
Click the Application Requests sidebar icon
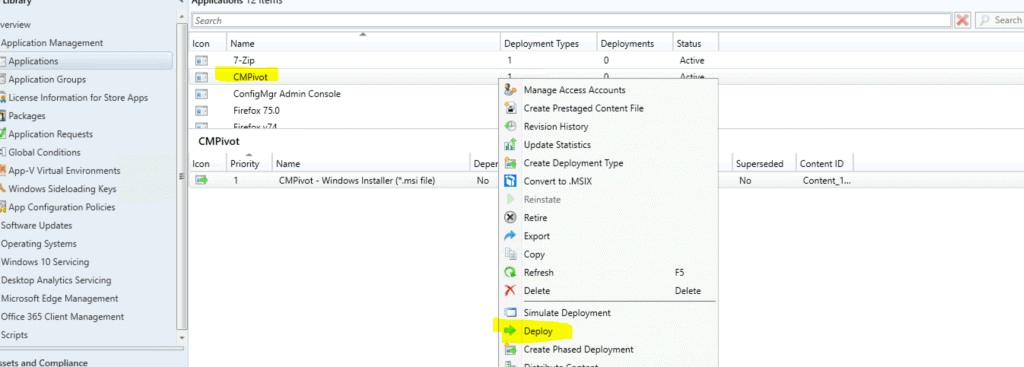(3, 135)
